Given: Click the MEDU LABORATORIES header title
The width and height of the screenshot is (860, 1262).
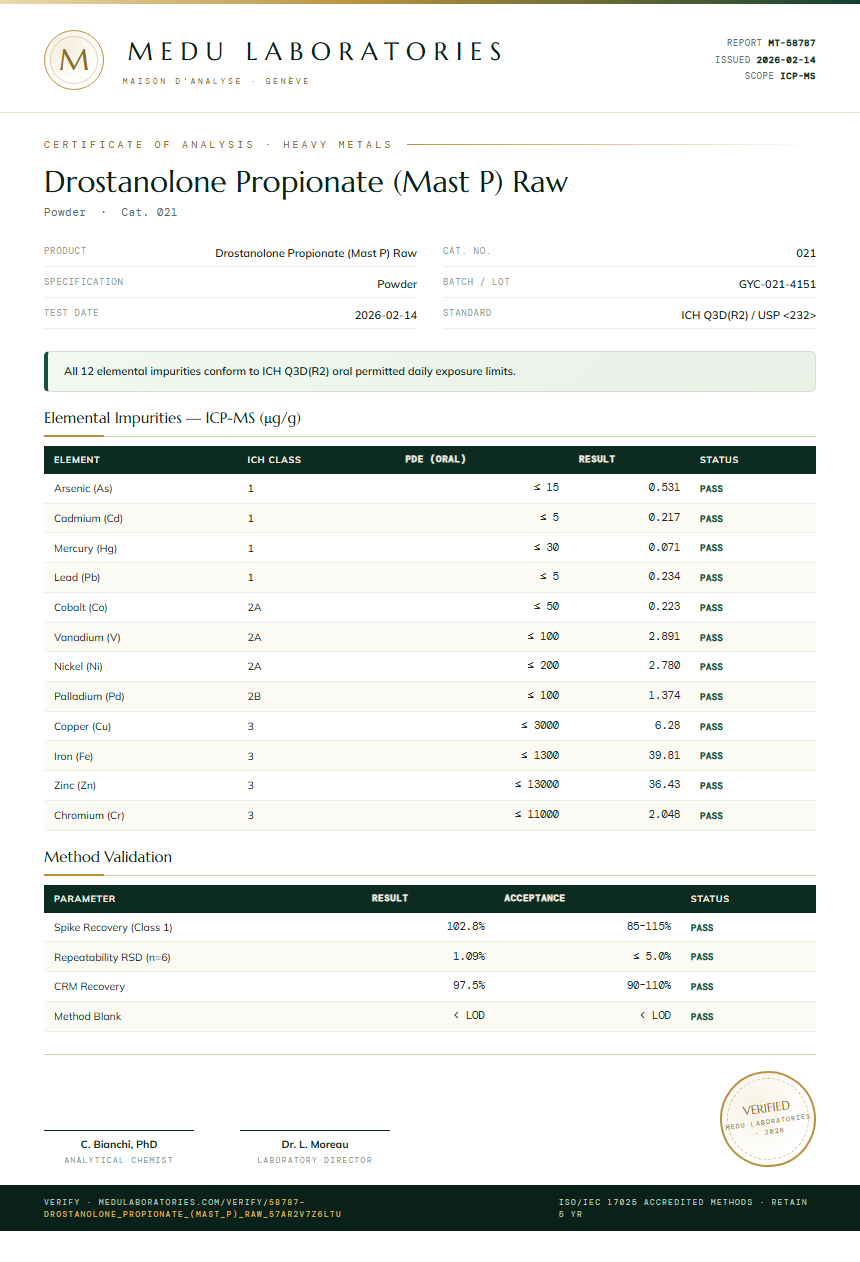Looking at the screenshot, I should point(315,52).
